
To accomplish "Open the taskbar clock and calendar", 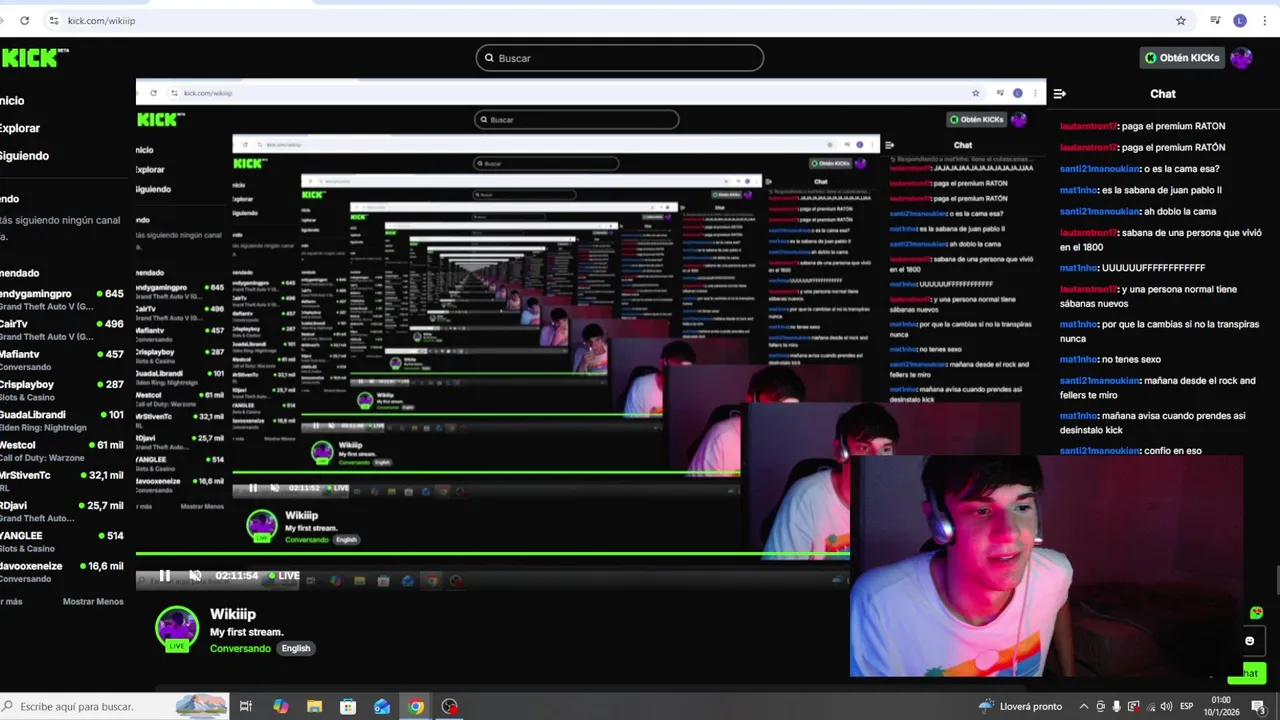I will tap(1221, 706).
